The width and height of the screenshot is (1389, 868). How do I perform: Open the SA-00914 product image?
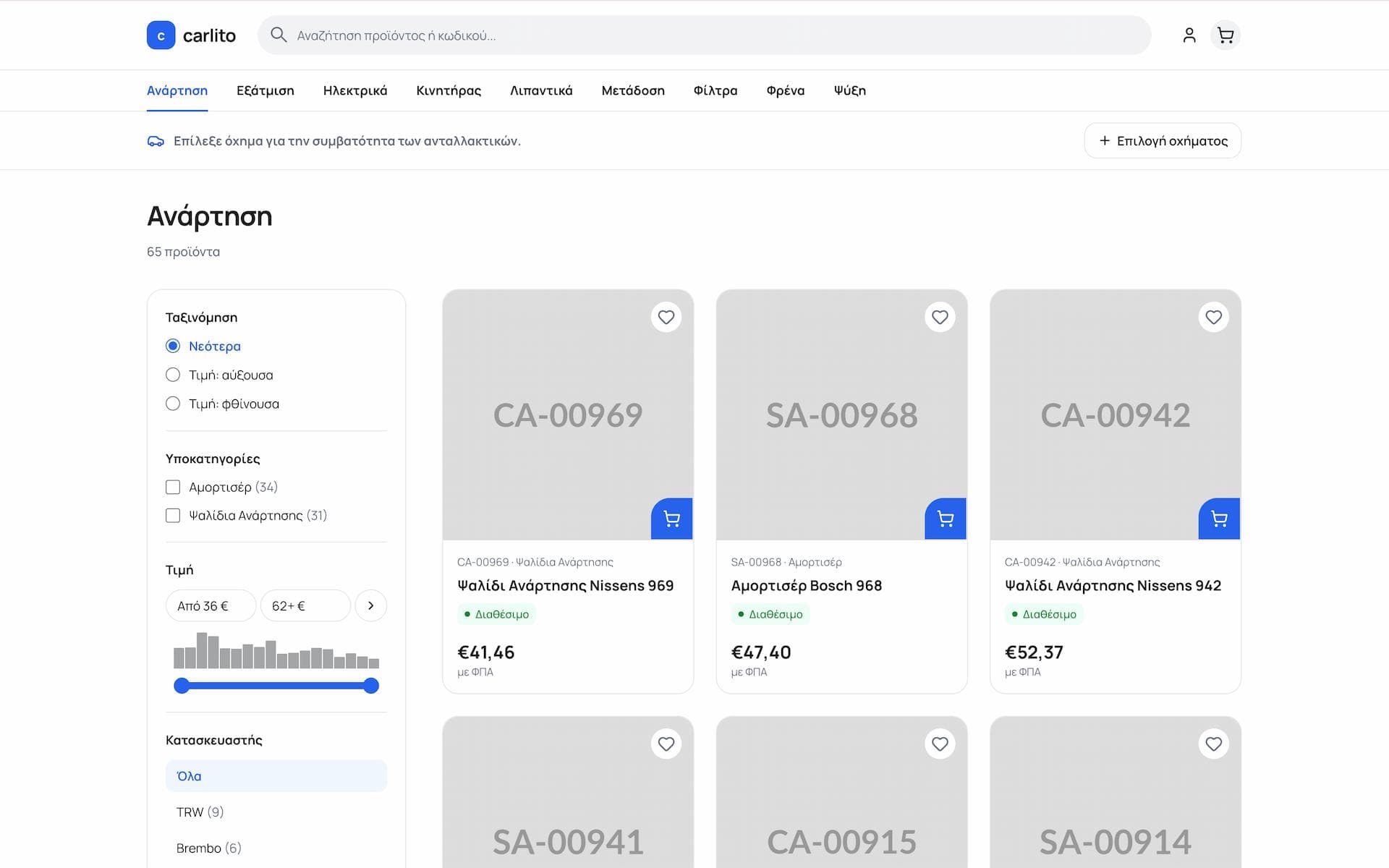point(1116,793)
